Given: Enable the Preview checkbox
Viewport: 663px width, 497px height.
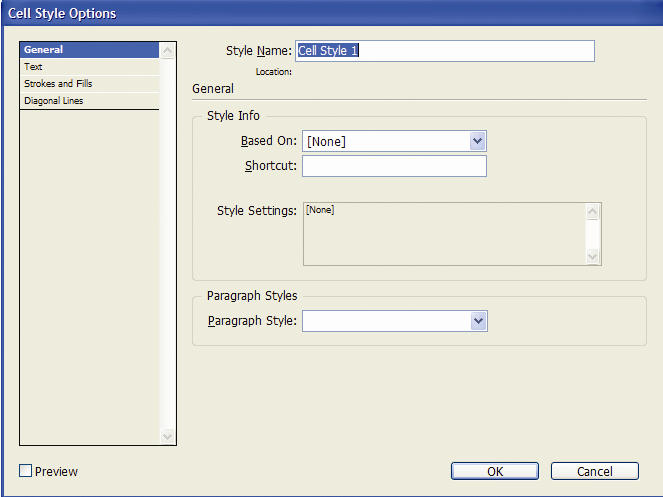Looking at the screenshot, I should [x=25, y=471].
